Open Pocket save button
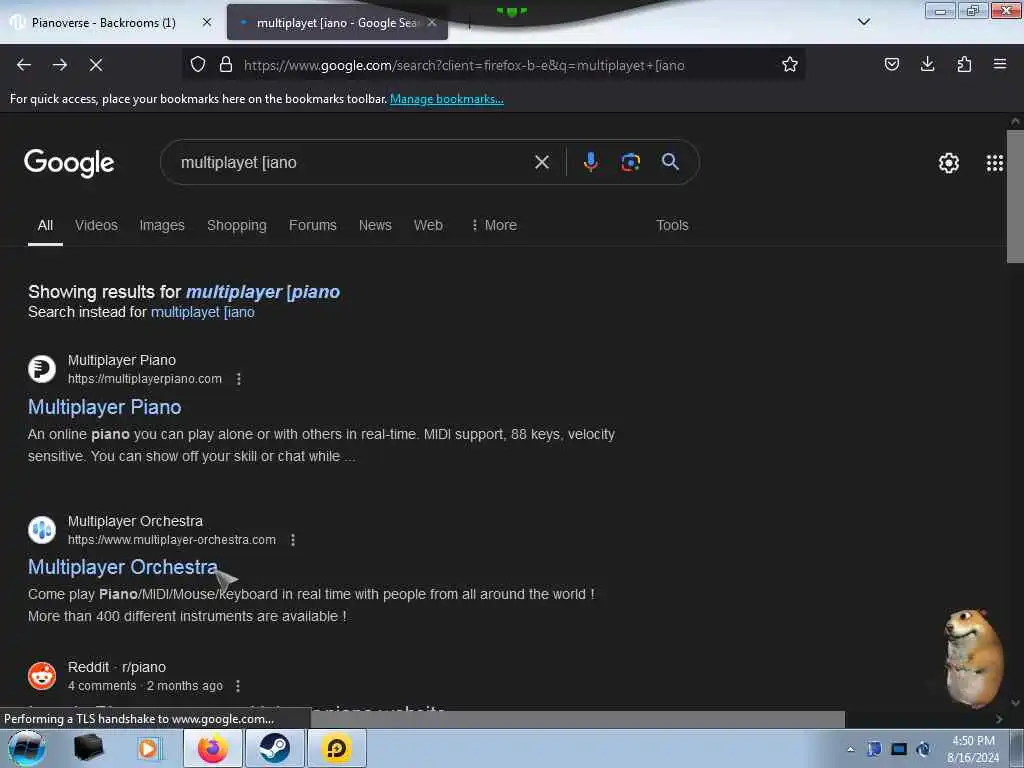 (891, 65)
